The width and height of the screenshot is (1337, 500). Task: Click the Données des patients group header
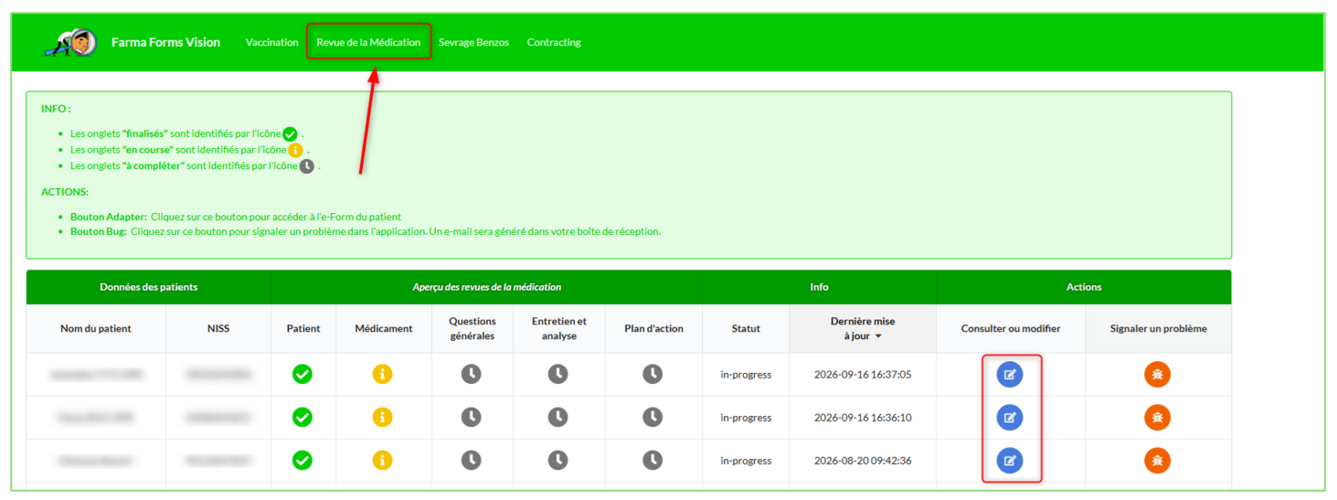pyautogui.click(x=149, y=287)
